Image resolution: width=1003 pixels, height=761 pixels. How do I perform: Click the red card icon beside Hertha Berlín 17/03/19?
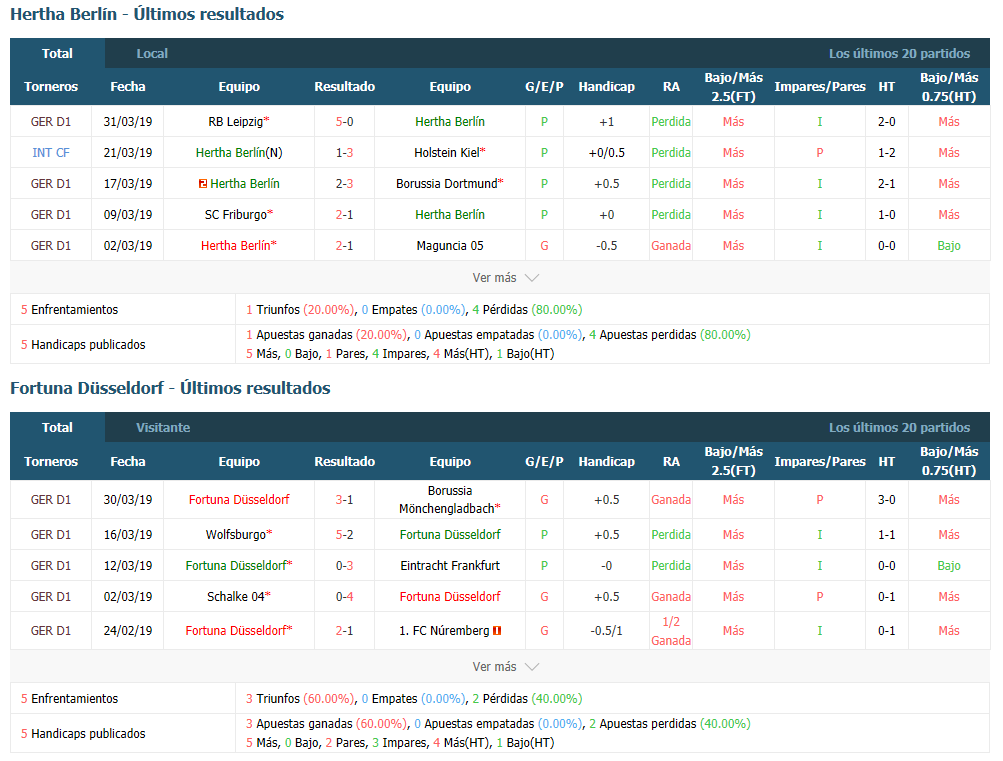(203, 184)
